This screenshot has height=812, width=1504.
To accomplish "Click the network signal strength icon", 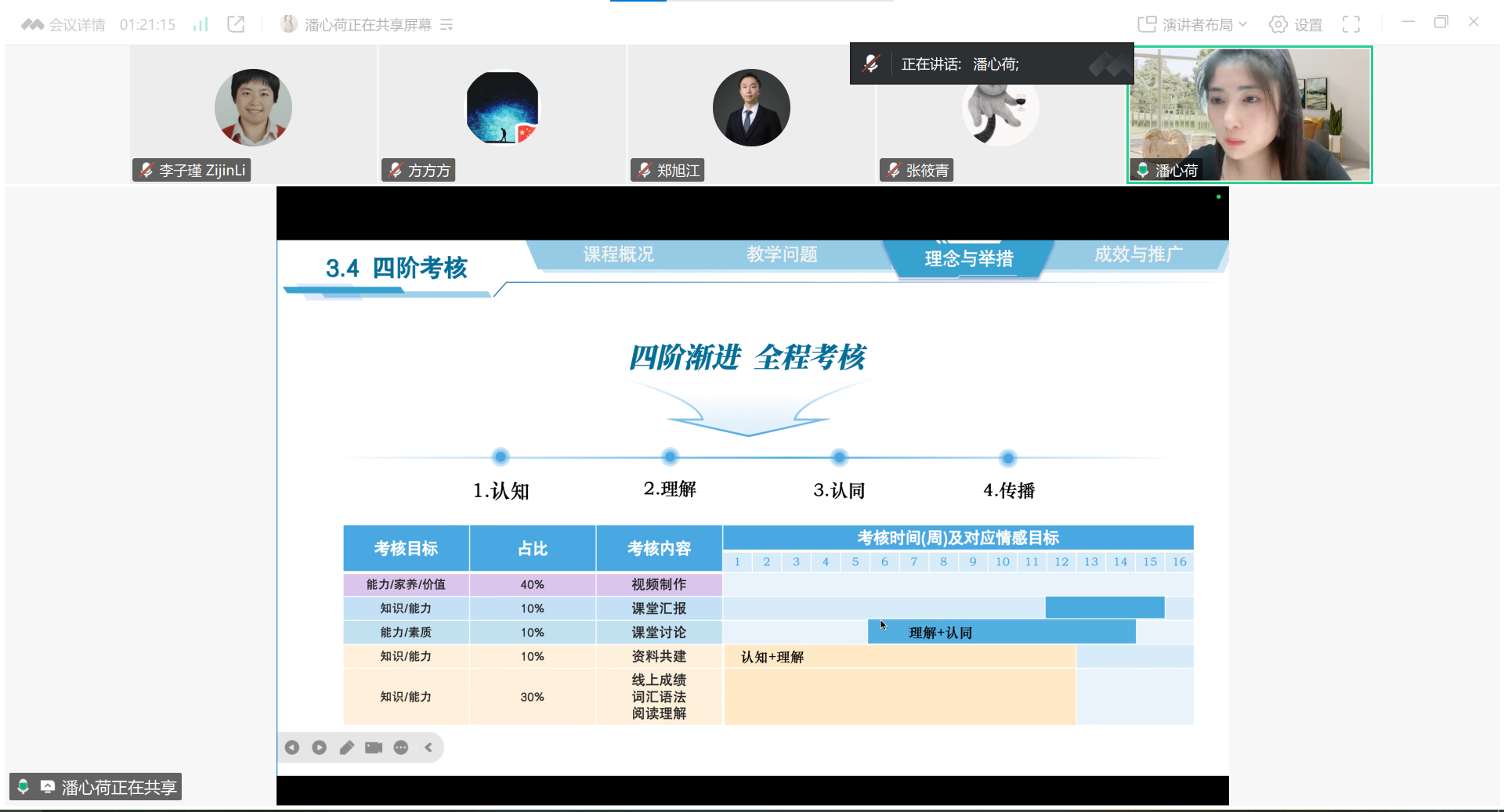I will pos(201,24).
